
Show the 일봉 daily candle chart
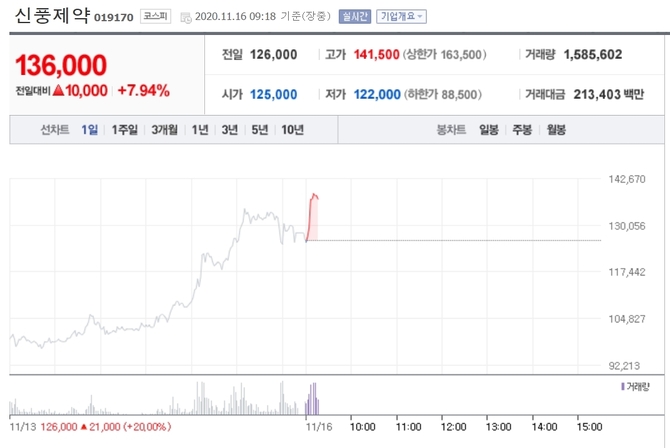click(x=489, y=130)
